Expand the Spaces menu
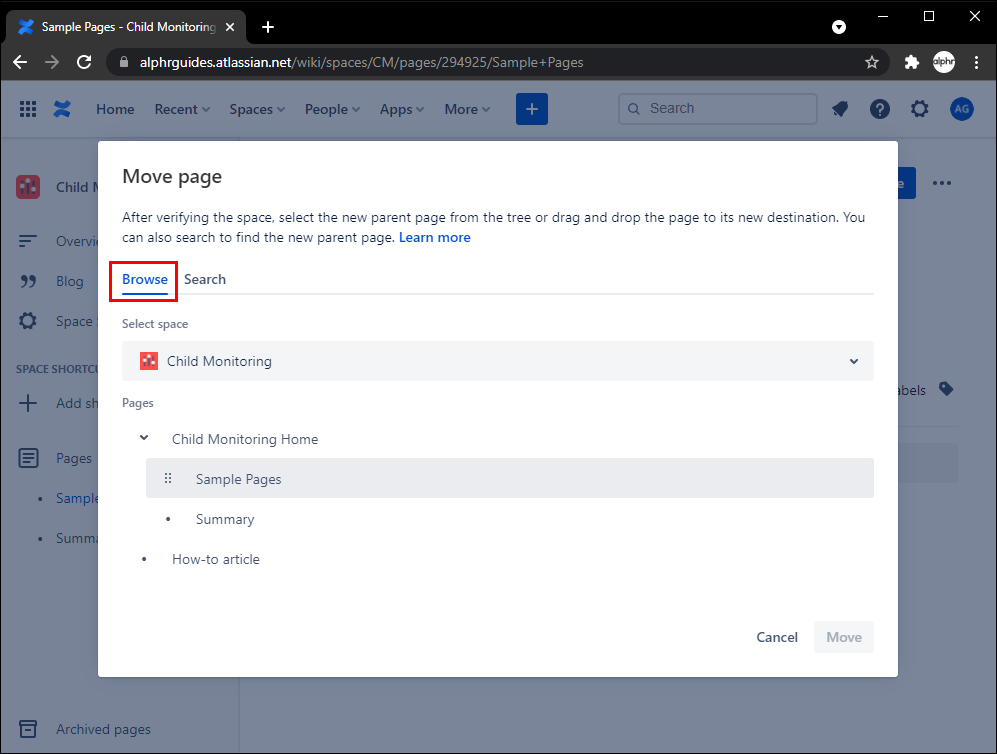This screenshot has width=997, height=754. click(257, 109)
